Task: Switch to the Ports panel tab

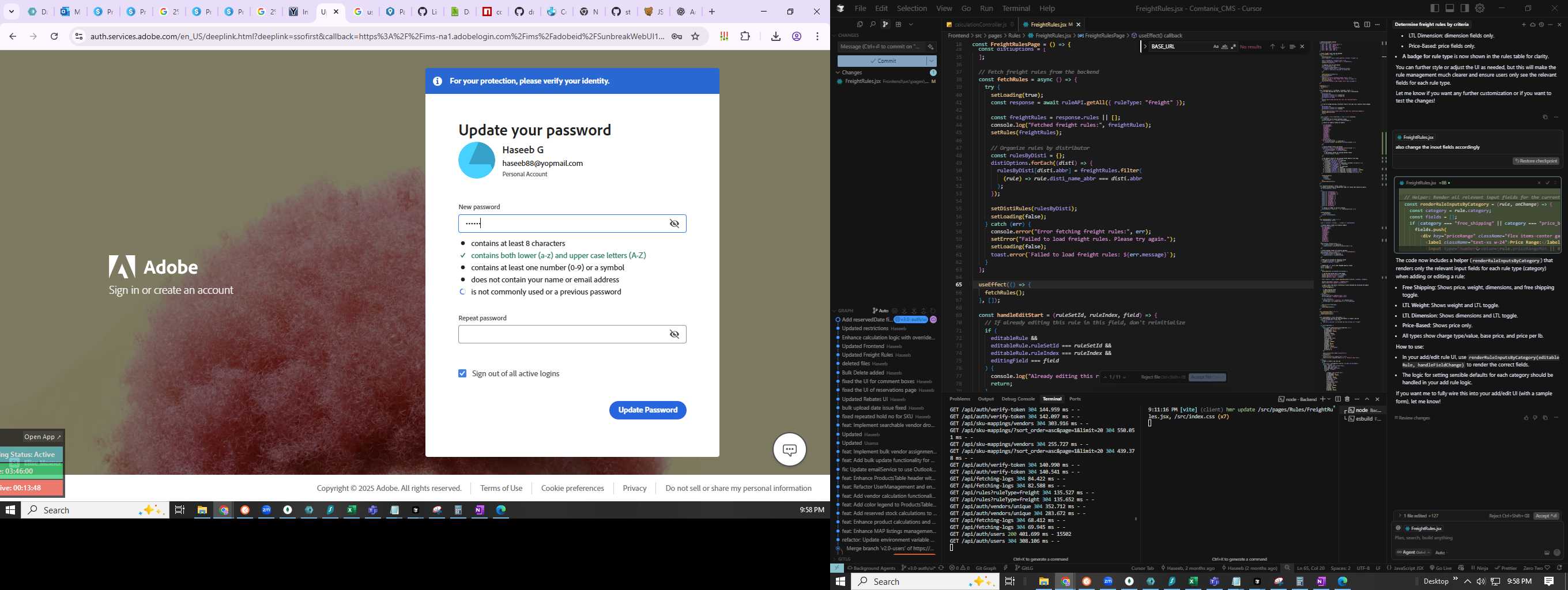Action: 1075,399
